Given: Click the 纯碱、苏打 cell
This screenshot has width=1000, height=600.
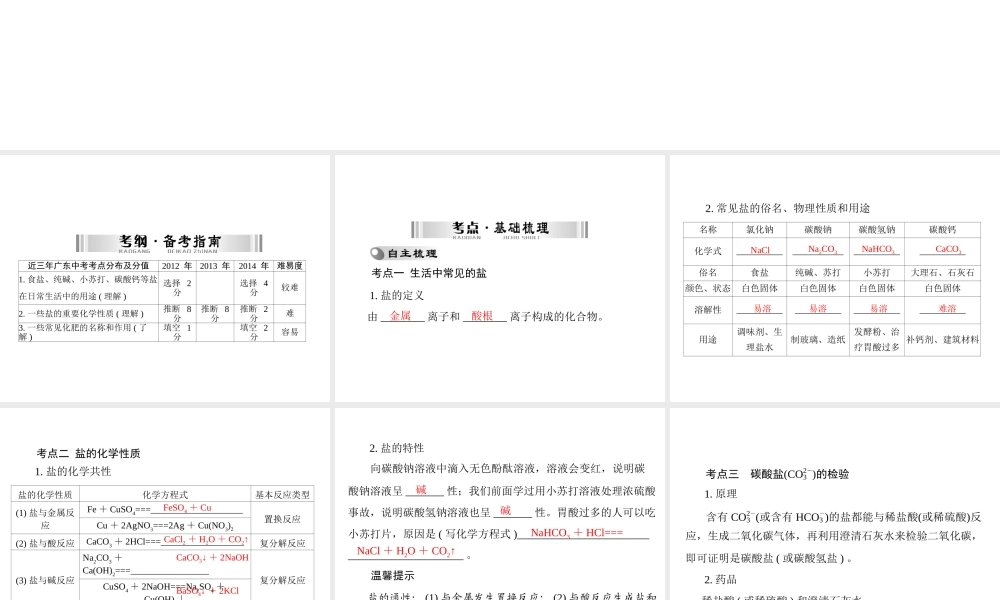Looking at the screenshot, I should click(x=818, y=272).
